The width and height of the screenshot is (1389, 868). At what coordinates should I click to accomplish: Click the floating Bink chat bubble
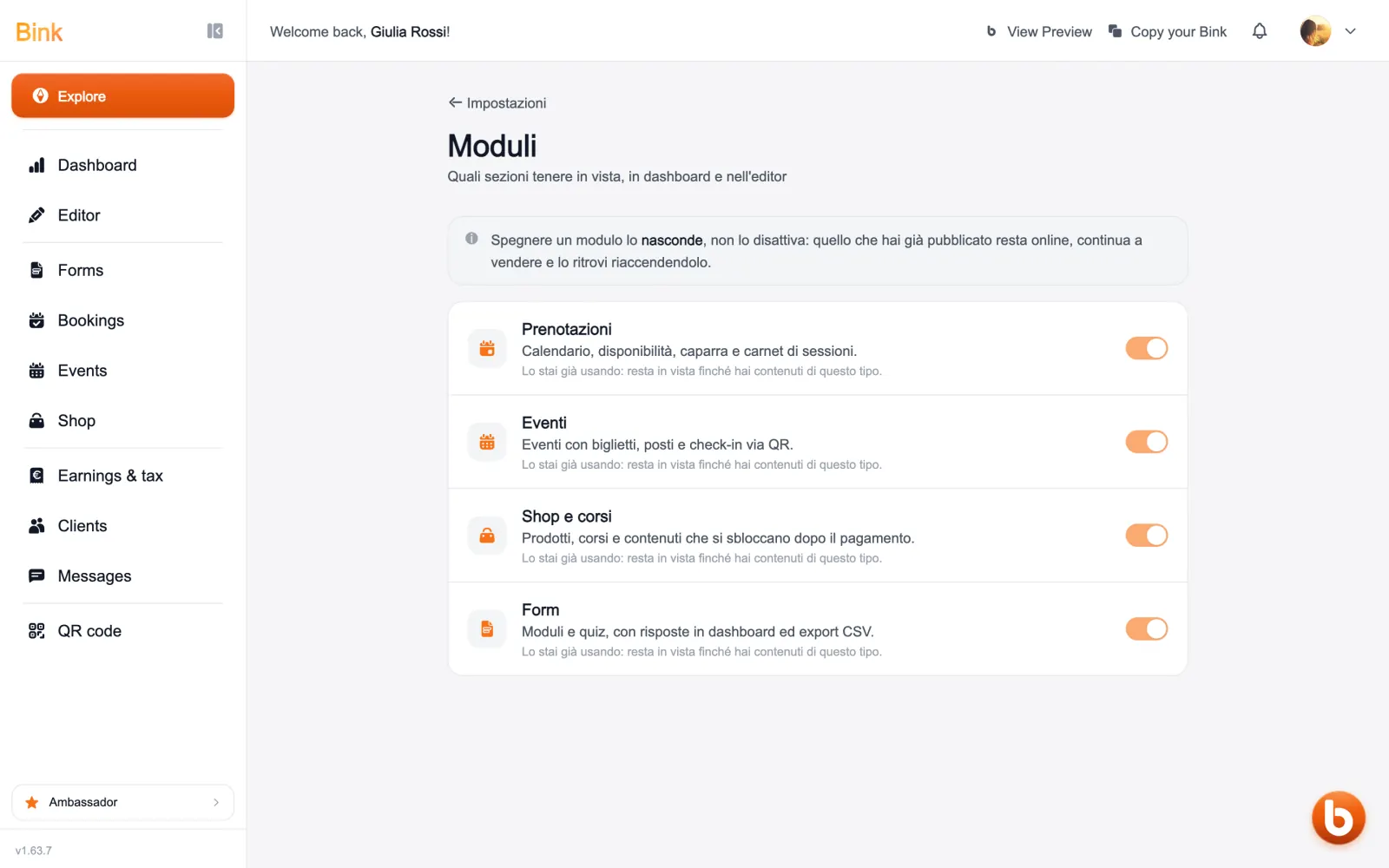tap(1338, 818)
